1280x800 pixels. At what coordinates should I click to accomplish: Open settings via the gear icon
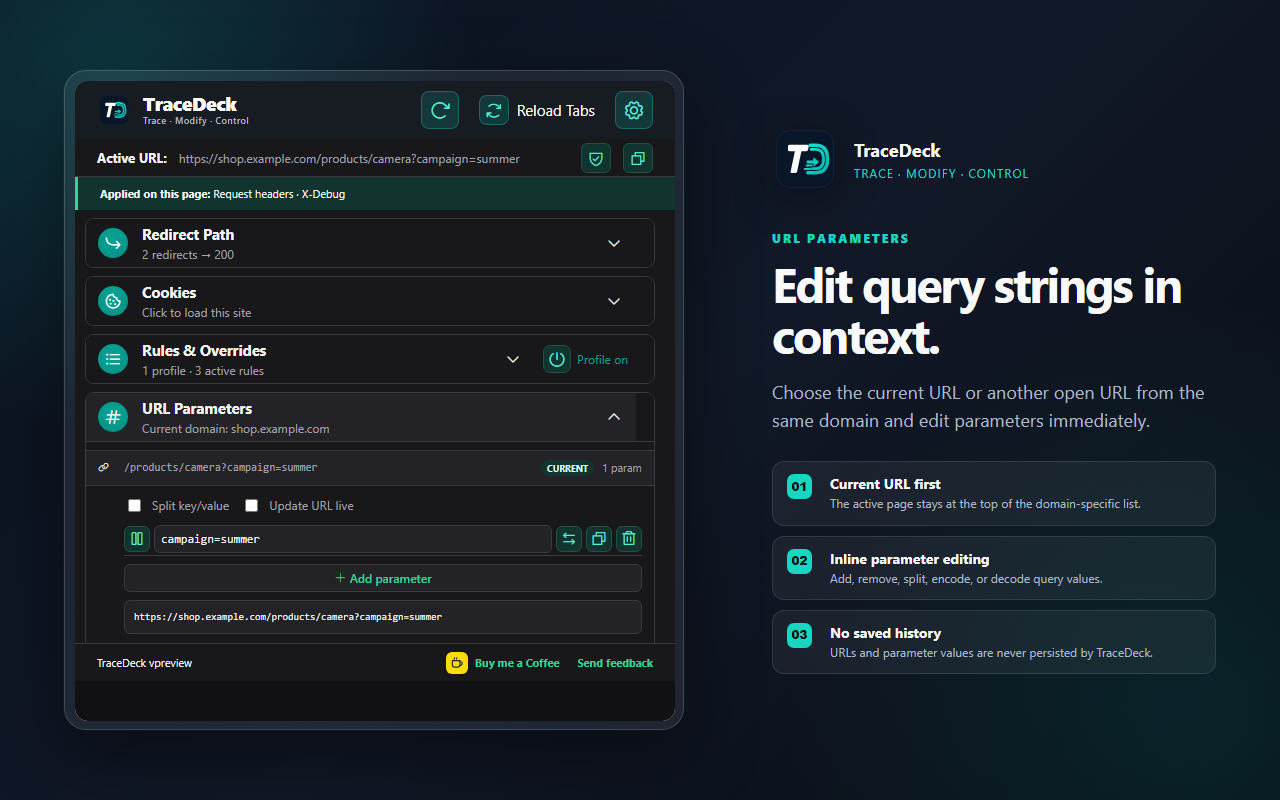coord(634,110)
